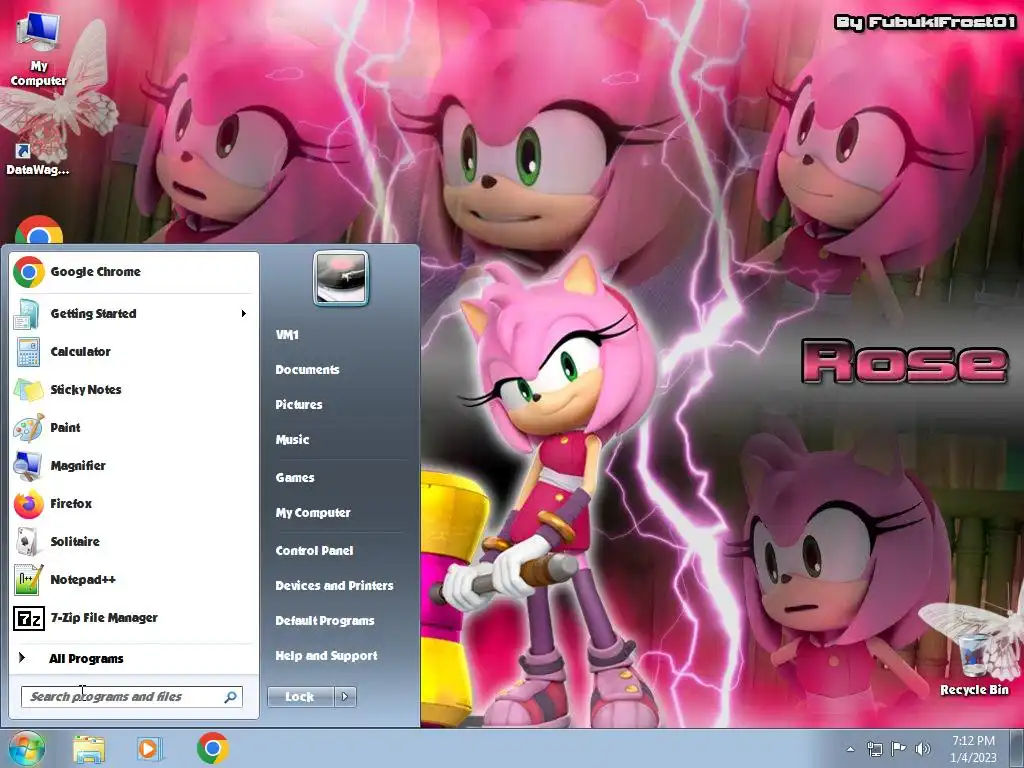The image size is (1024, 768).
Task: Click the 'Sticky Notes' label
Action: coord(86,390)
